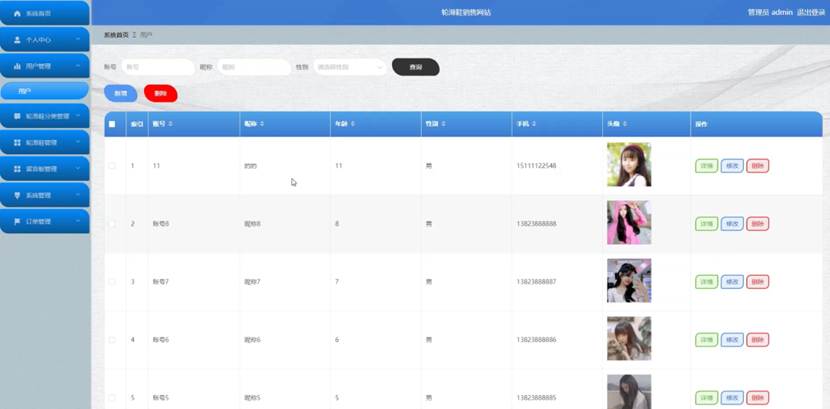The image size is (830, 409).
Task: Select the 用户 submenu item in sidebar
Action: pyautogui.click(x=44, y=91)
